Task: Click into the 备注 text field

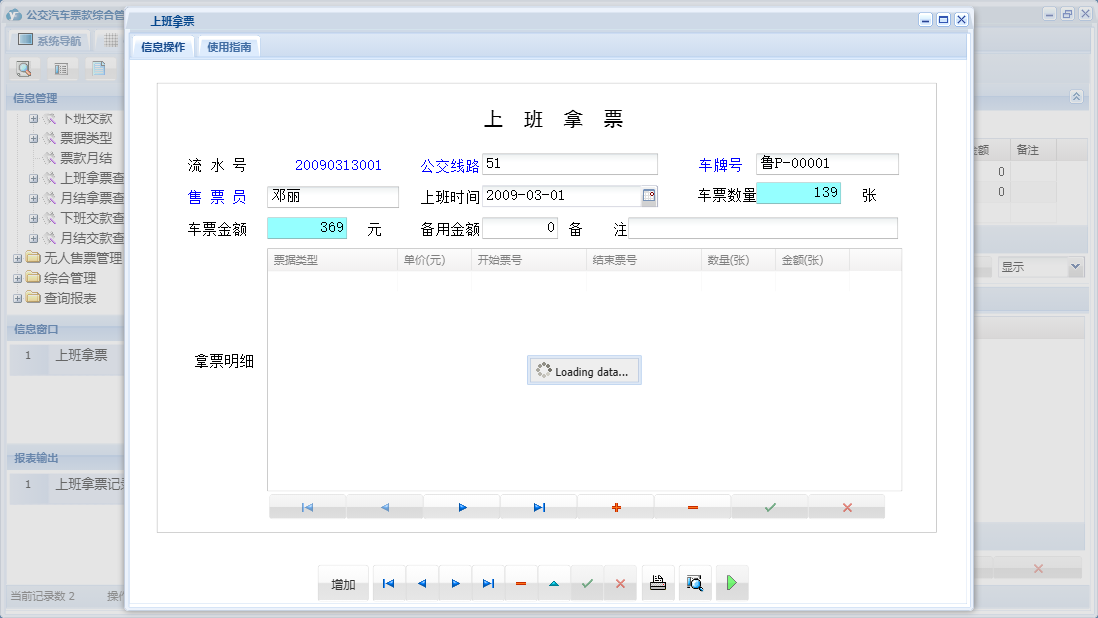Action: click(x=762, y=229)
